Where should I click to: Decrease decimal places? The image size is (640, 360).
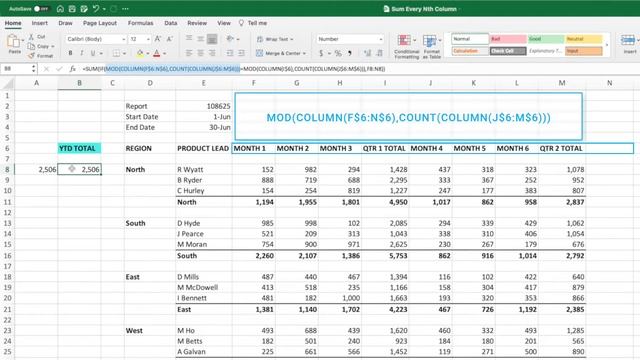coord(380,53)
